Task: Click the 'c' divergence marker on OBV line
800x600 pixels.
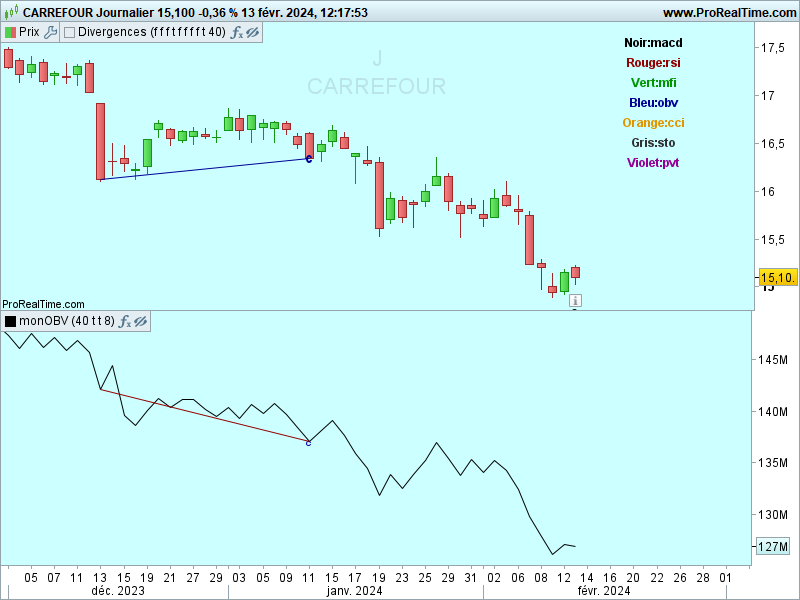Action: (308, 444)
